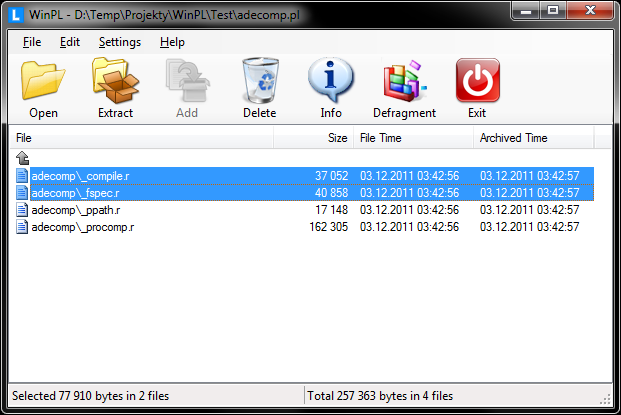Sort by the File column header

[x=141, y=138]
